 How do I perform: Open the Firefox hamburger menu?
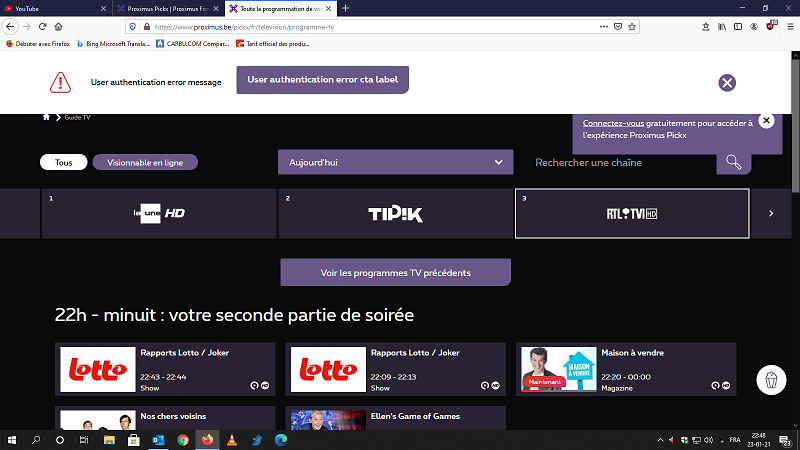(790, 27)
